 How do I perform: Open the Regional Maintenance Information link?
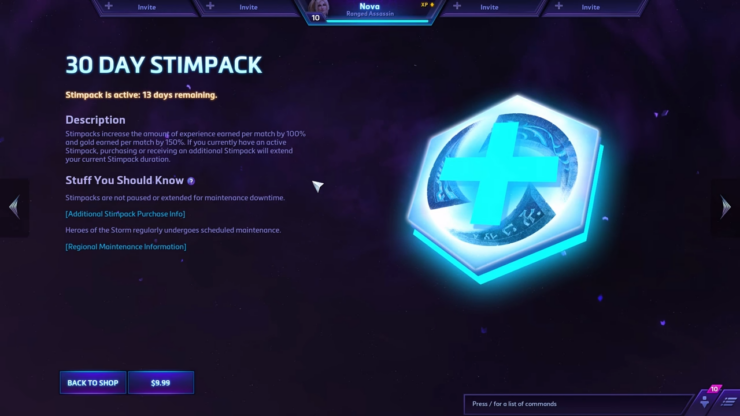pos(126,246)
